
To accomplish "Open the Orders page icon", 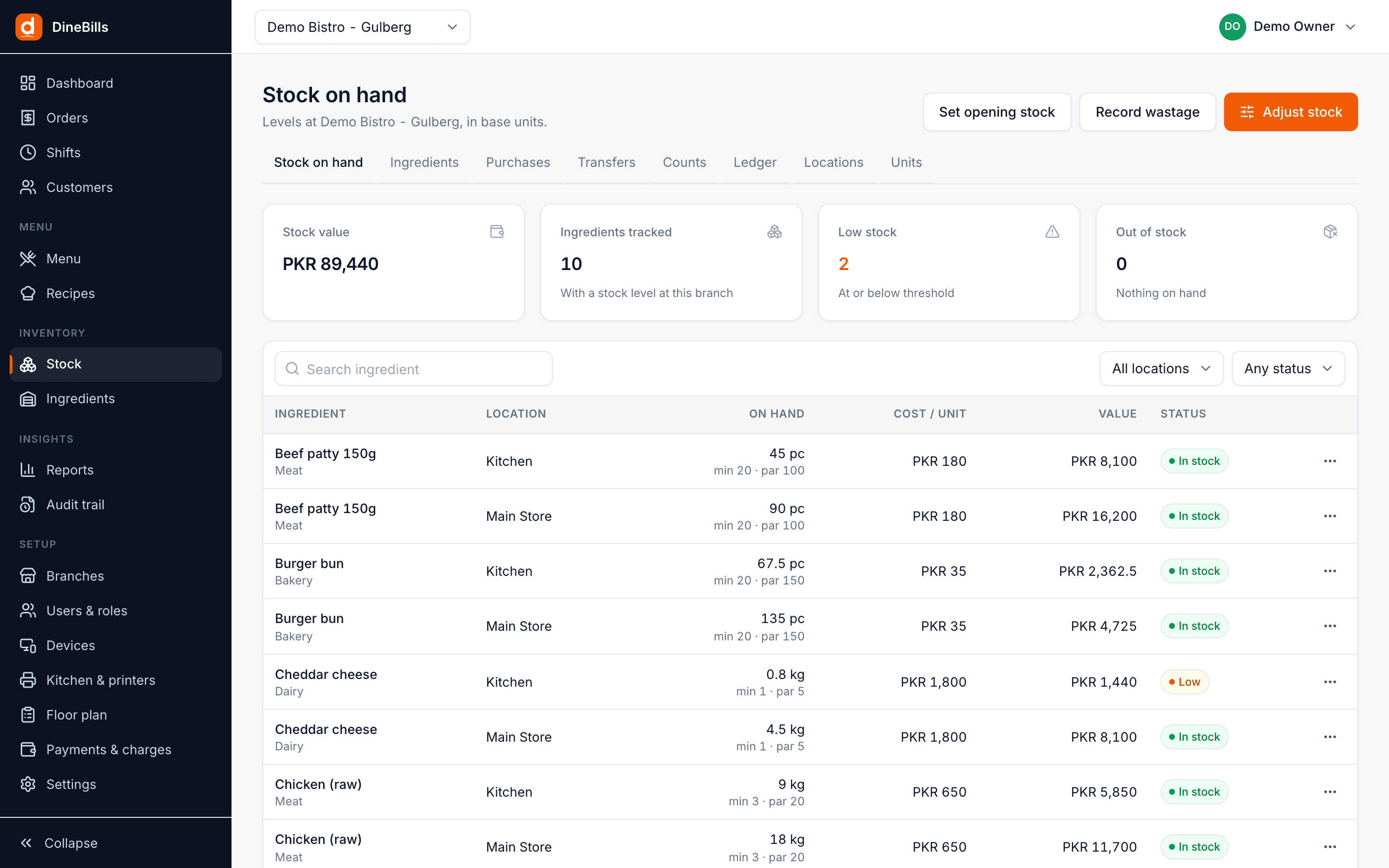I will click(27, 118).
